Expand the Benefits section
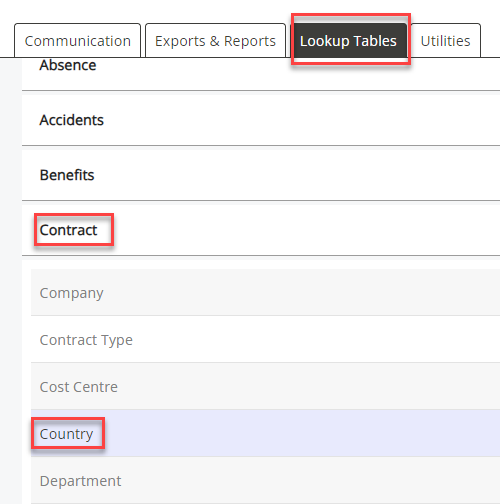This screenshot has width=500, height=504. (261, 175)
